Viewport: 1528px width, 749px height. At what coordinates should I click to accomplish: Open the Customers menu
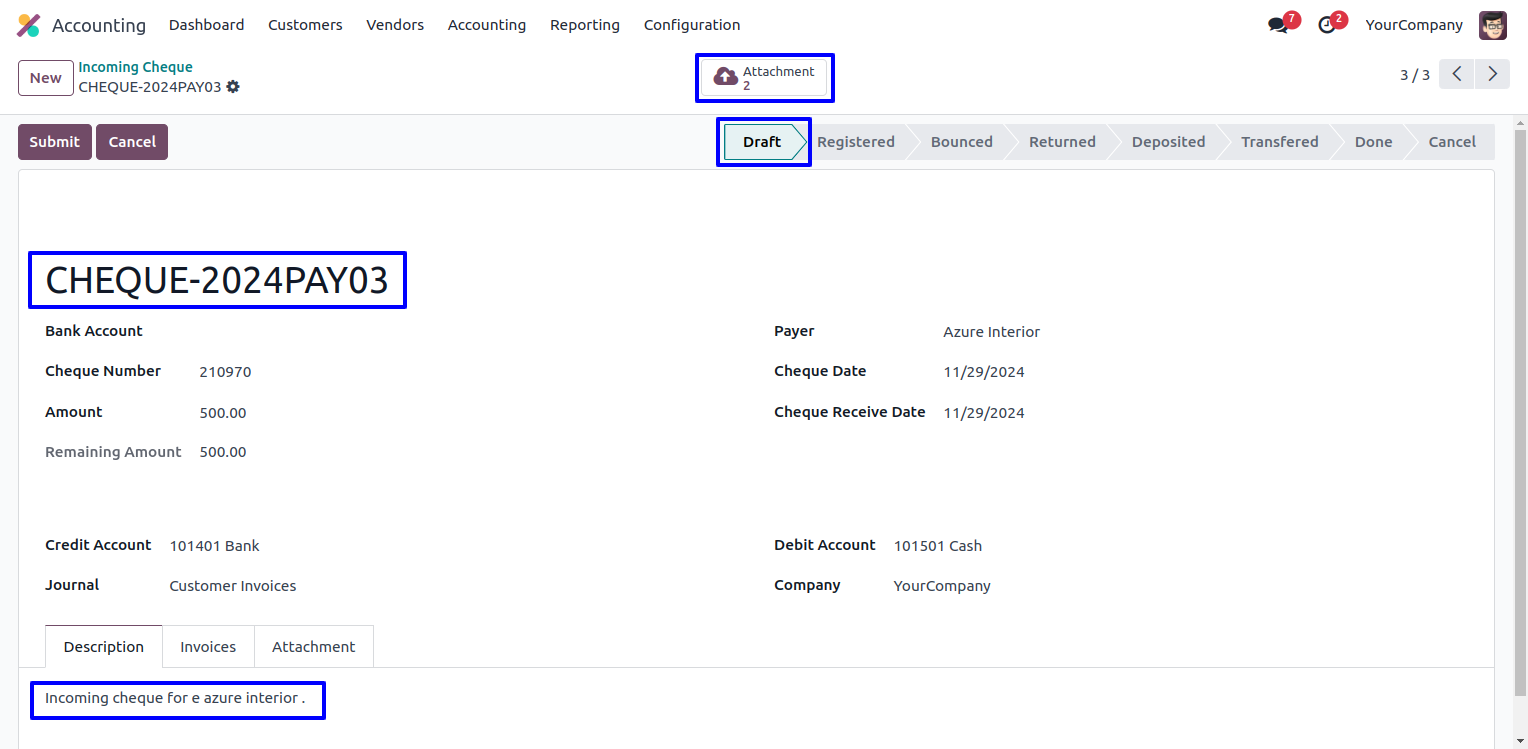pyautogui.click(x=305, y=25)
